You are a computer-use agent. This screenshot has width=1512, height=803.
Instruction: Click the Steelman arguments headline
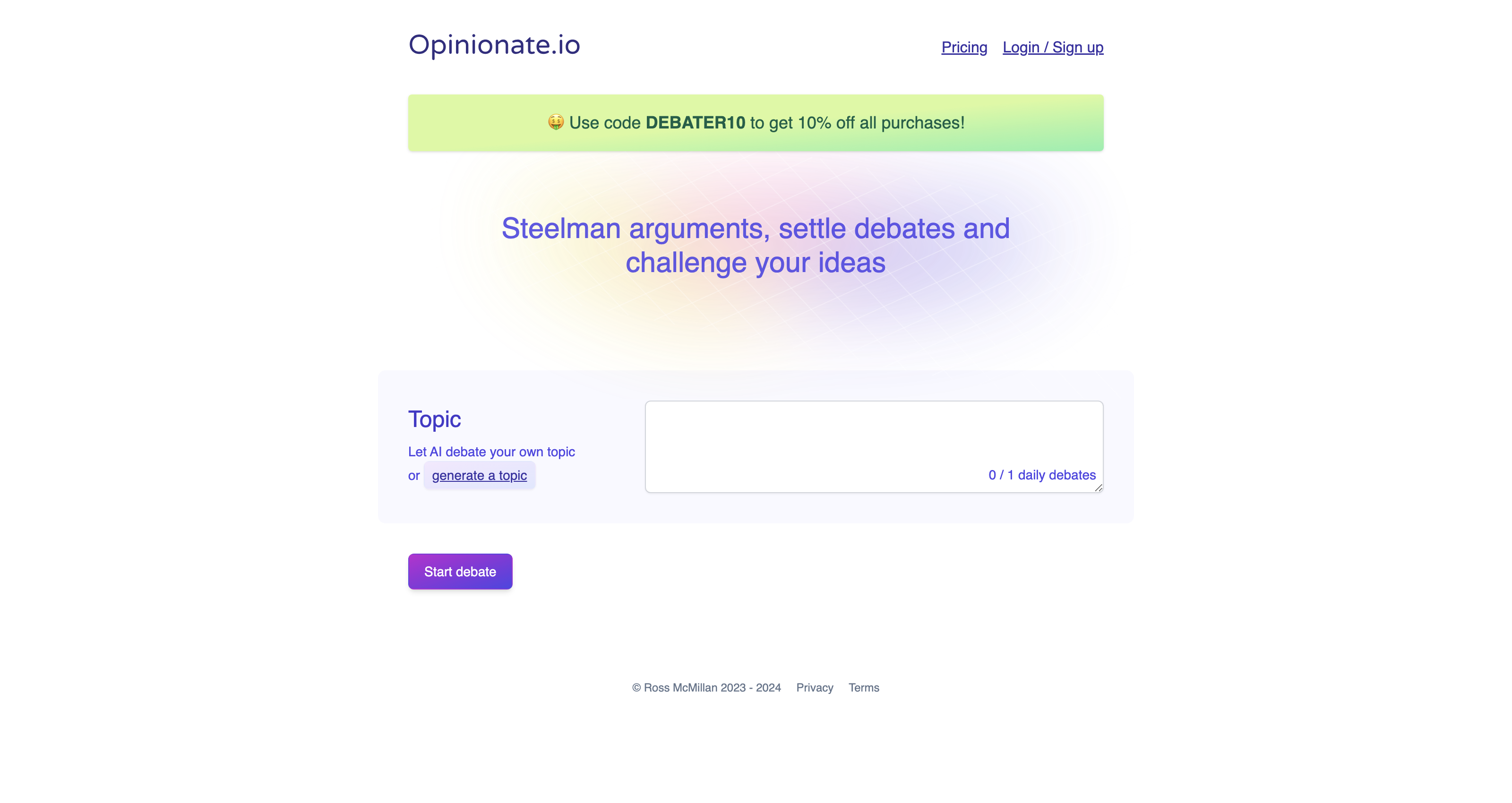click(x=756, y=245)
